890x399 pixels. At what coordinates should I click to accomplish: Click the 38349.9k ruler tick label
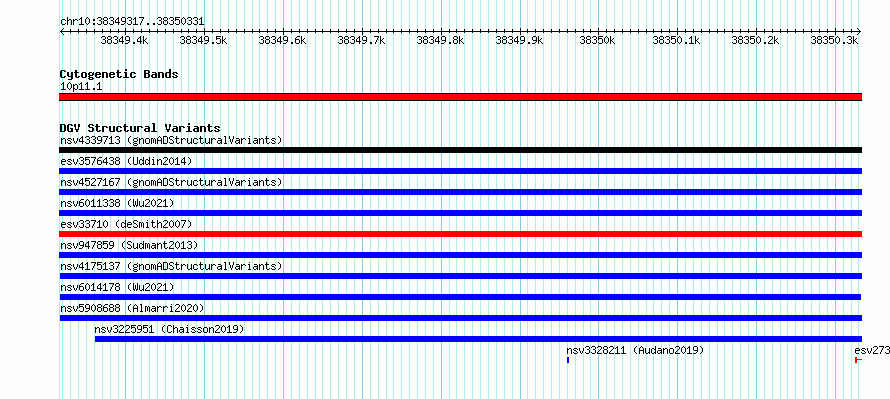[519, 40]
